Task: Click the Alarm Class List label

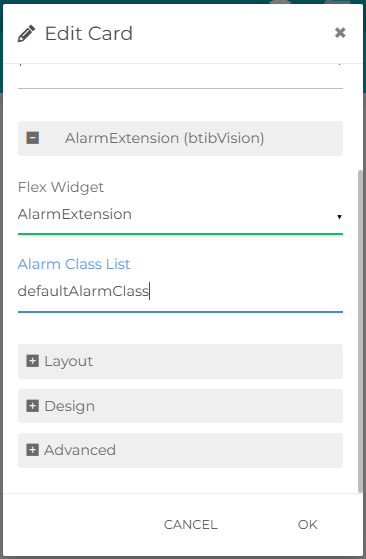Action: coord(74,264)
